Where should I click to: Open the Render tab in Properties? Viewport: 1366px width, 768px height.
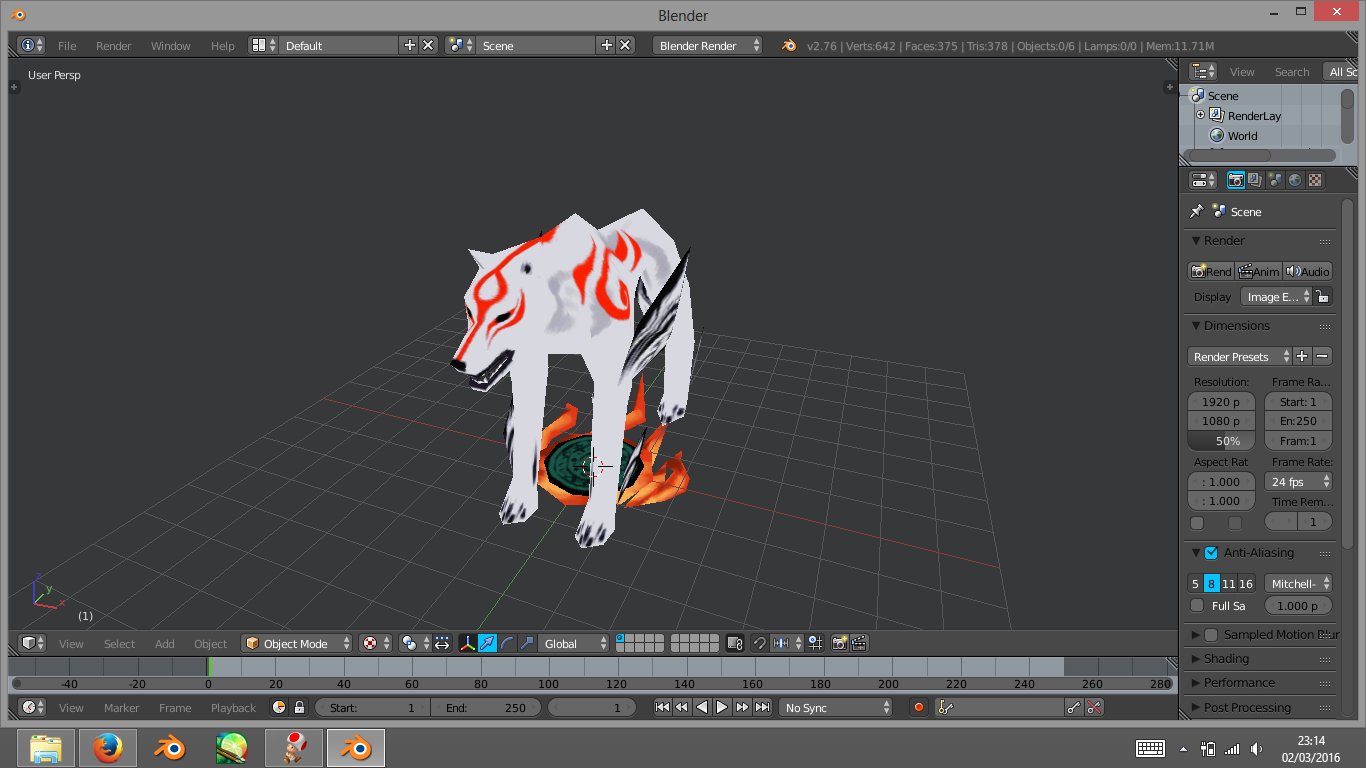pos(1236,180)
